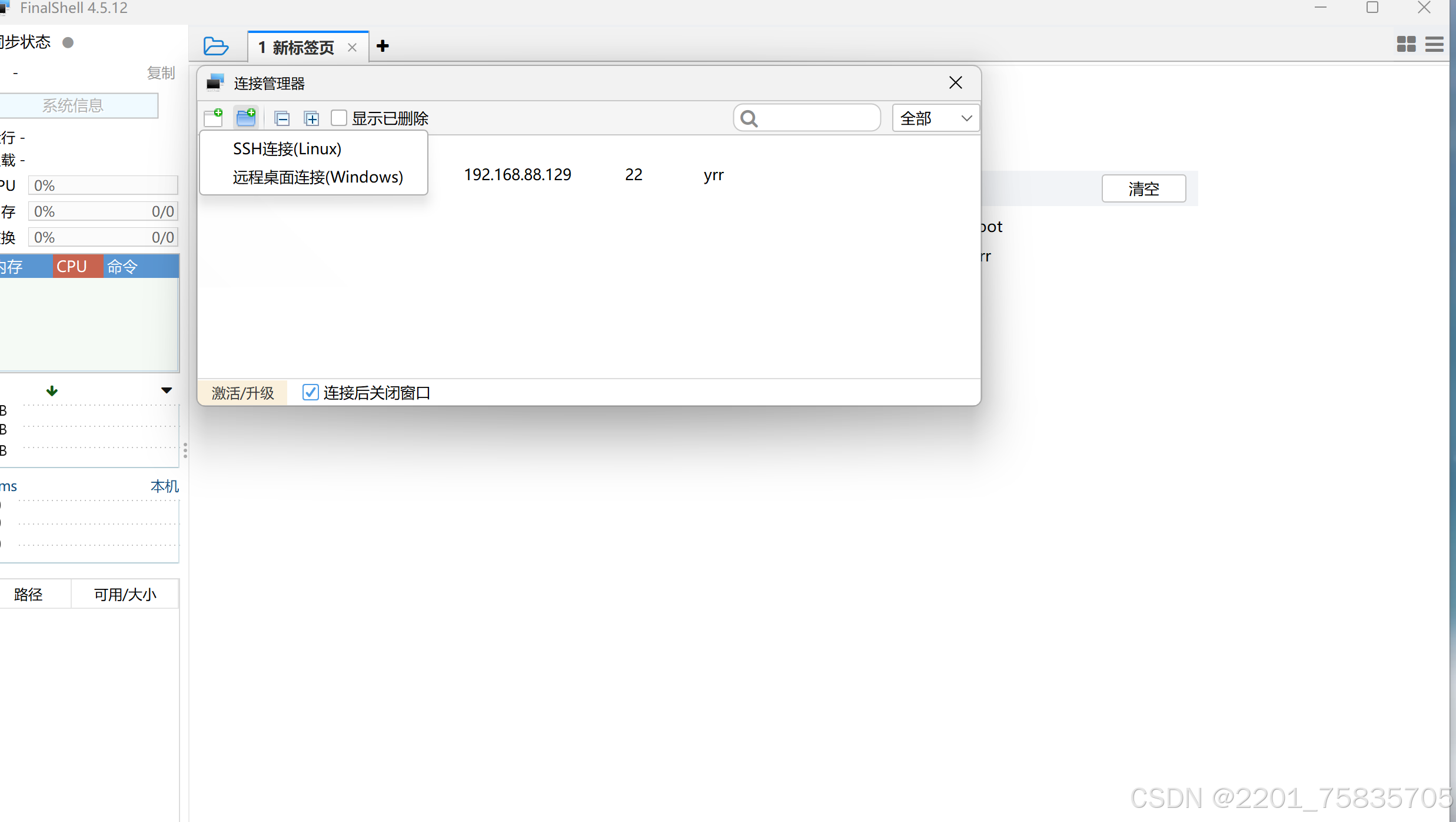1456x822 pixels.
Task: Click inside the connection search field
Action: [812, 118]
